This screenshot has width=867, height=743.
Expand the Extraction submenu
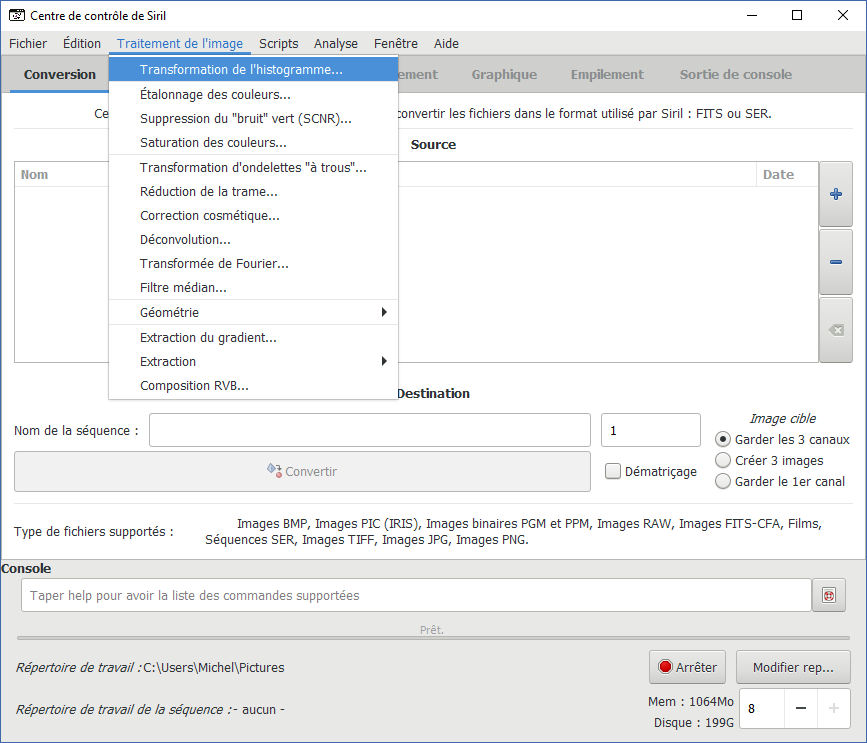[x=253, y=362]
